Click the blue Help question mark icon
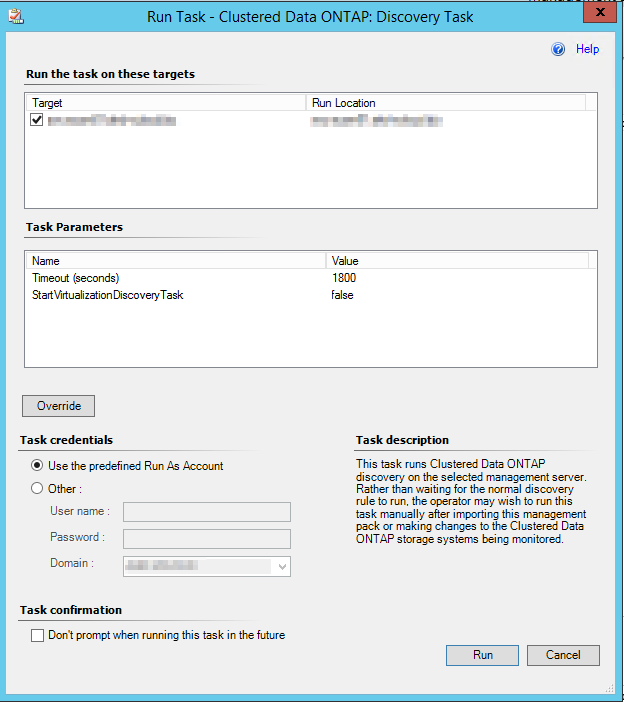 pyautogui.click(x=558, y=49)
